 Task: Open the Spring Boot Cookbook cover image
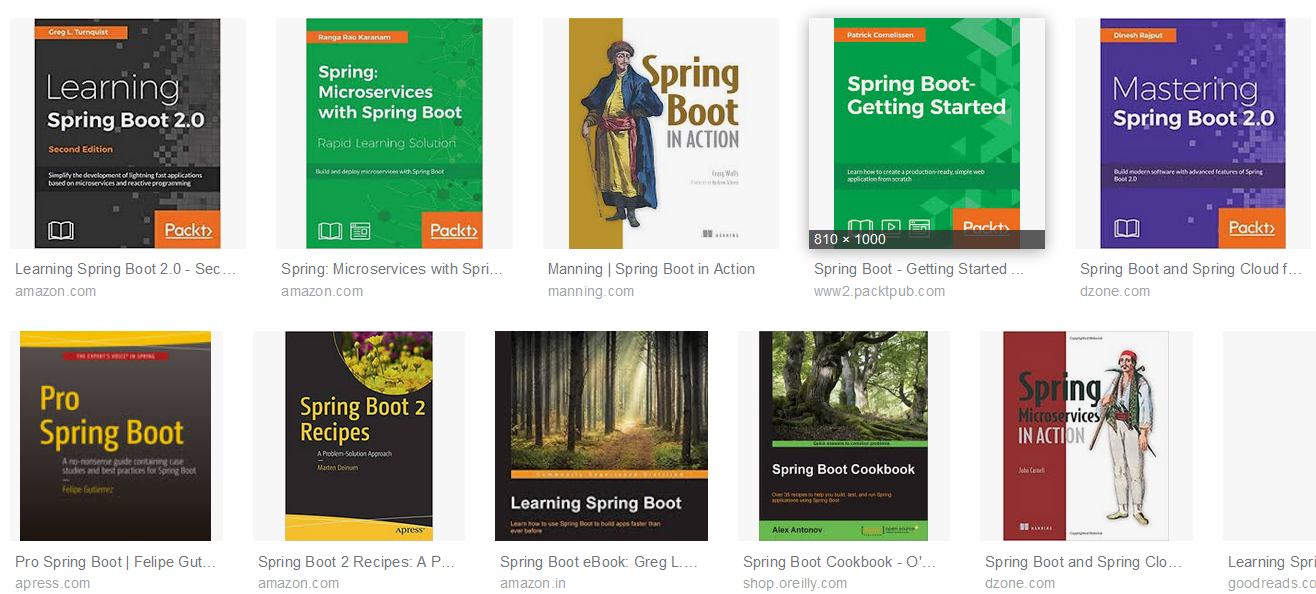tap(843, 436)
